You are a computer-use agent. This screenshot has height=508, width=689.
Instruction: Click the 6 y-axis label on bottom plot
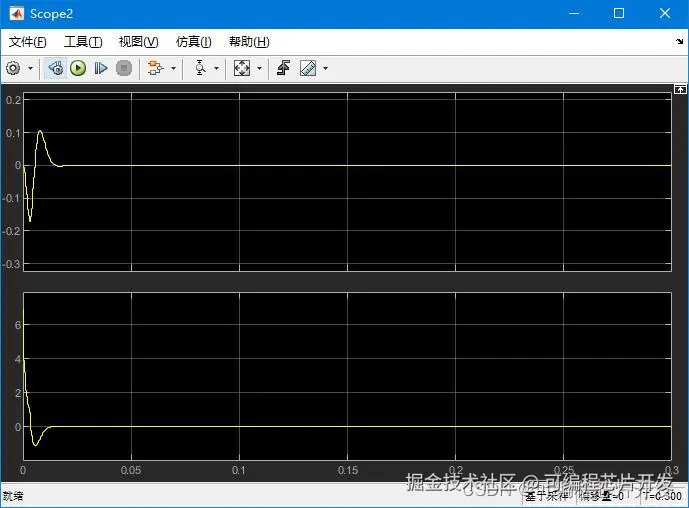[18, 325]
